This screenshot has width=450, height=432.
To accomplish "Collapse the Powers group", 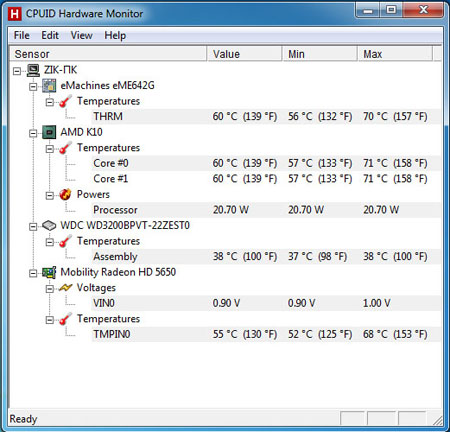I will click(49, 195).
